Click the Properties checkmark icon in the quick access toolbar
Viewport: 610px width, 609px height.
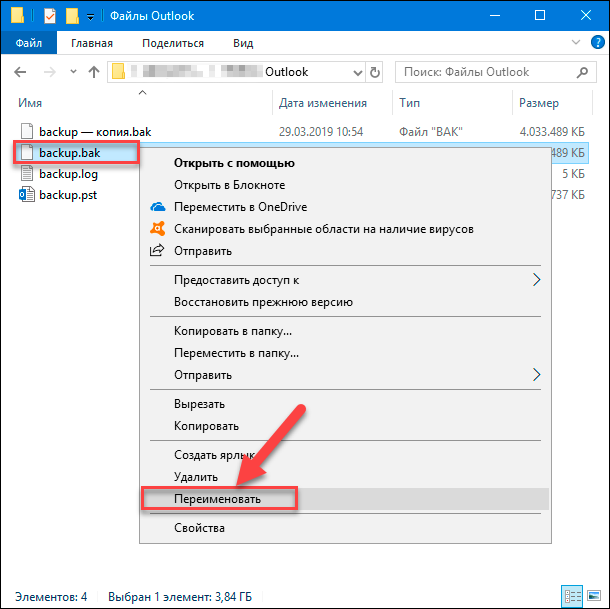(50, 16)
